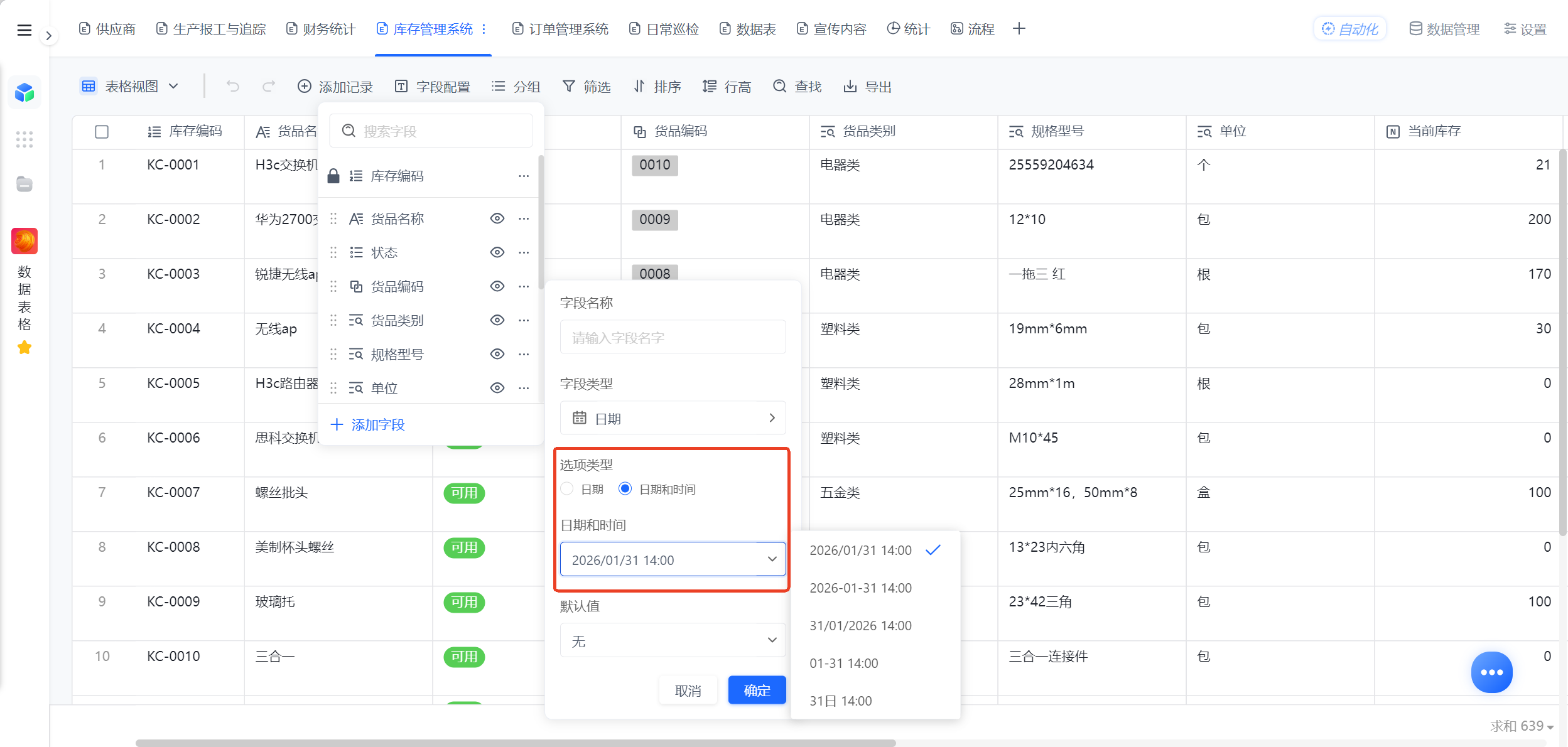Open the 订单管理系统 tab

tap(561, 29)
